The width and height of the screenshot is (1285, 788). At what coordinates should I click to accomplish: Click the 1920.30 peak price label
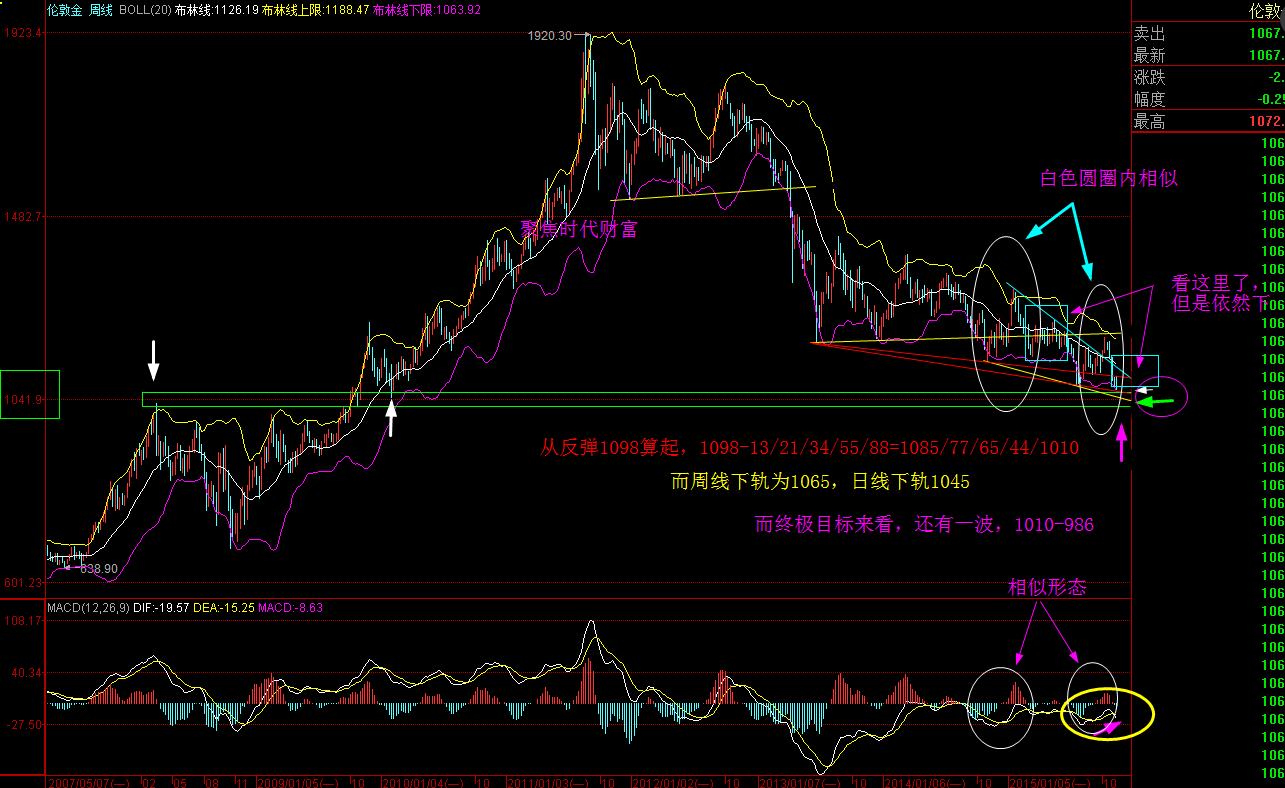550,36
